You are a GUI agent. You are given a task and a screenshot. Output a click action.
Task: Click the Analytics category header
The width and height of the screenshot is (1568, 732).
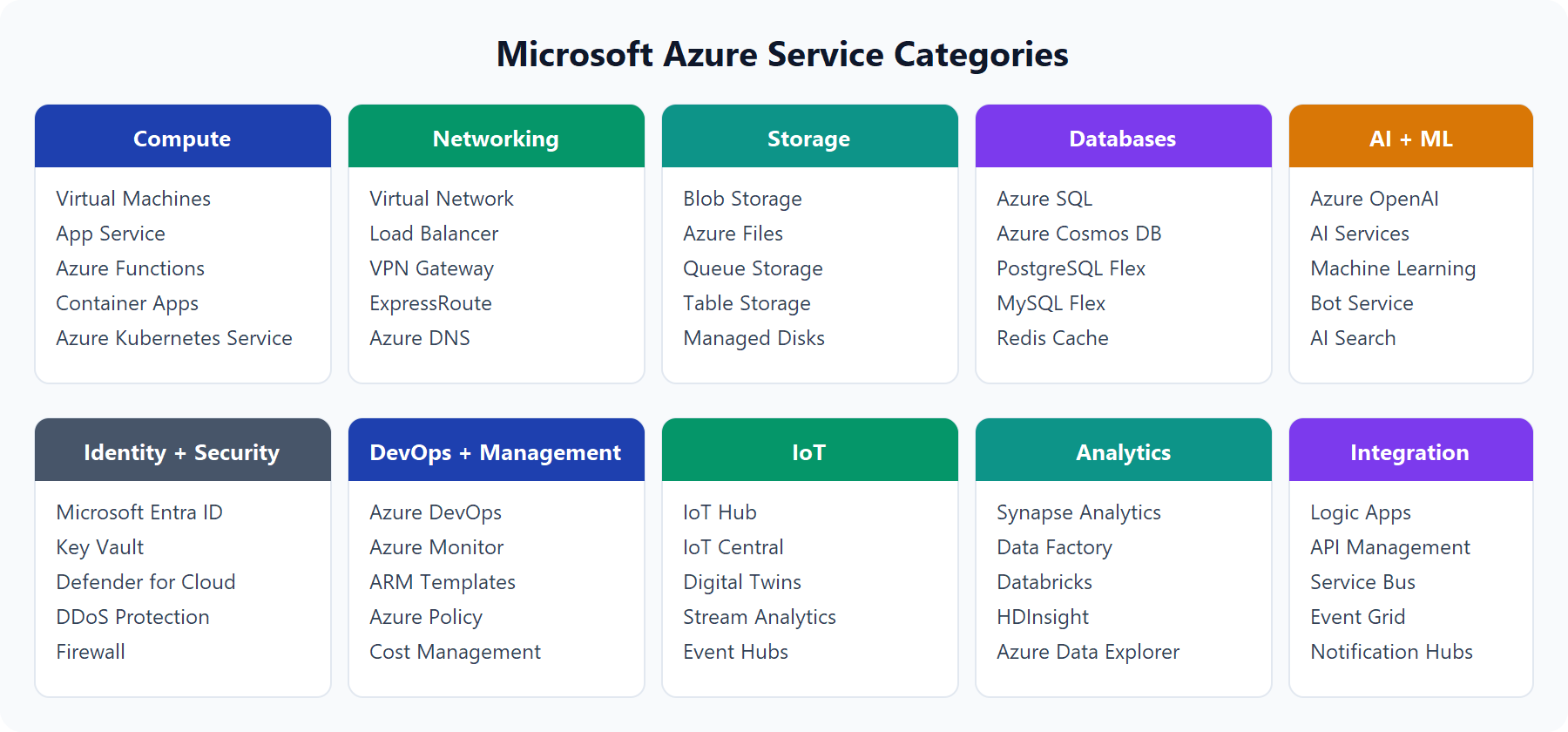[x=1124, y=451]
